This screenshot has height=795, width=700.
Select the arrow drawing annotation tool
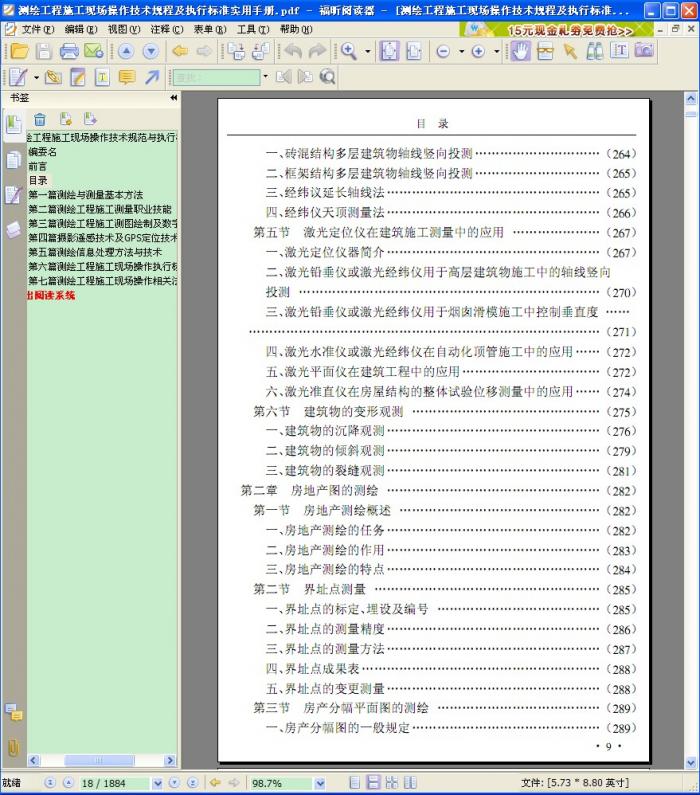coord(152,77)
